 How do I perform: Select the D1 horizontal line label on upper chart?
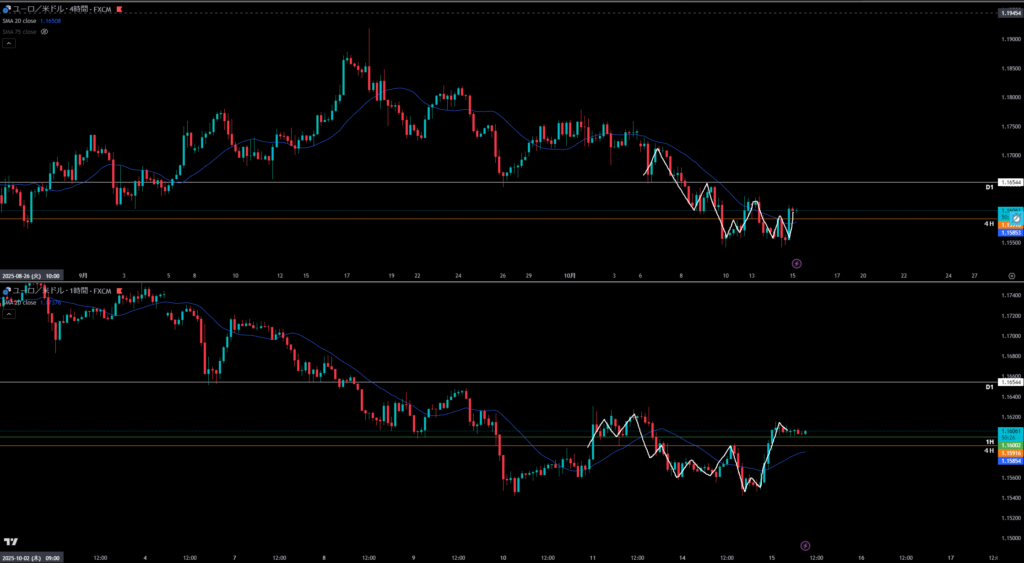pos(988,187)
